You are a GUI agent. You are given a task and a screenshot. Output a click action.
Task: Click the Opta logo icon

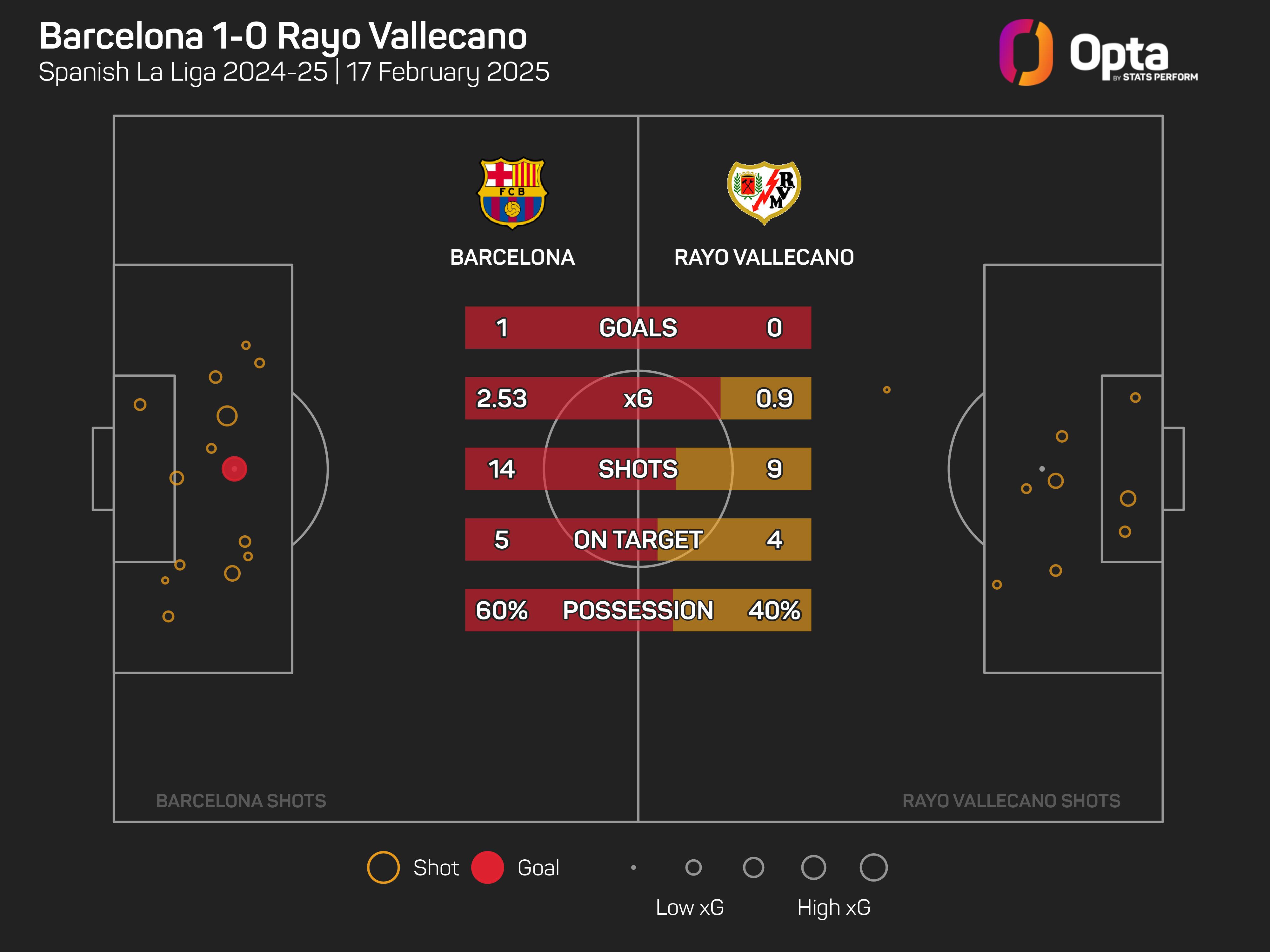pyautogui.click(x=1026, y=52)
